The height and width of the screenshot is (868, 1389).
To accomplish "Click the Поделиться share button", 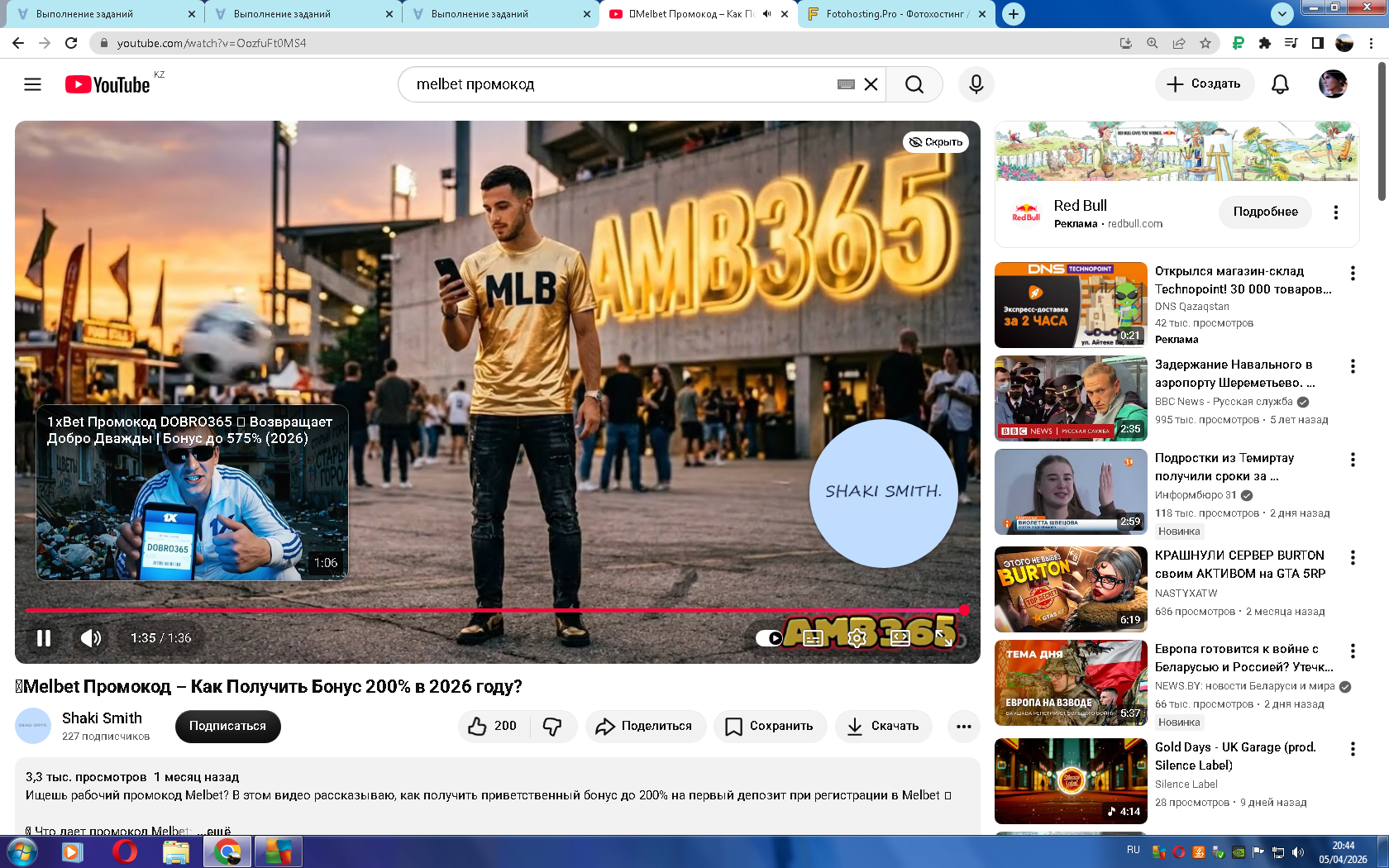I will pos(645,726).
